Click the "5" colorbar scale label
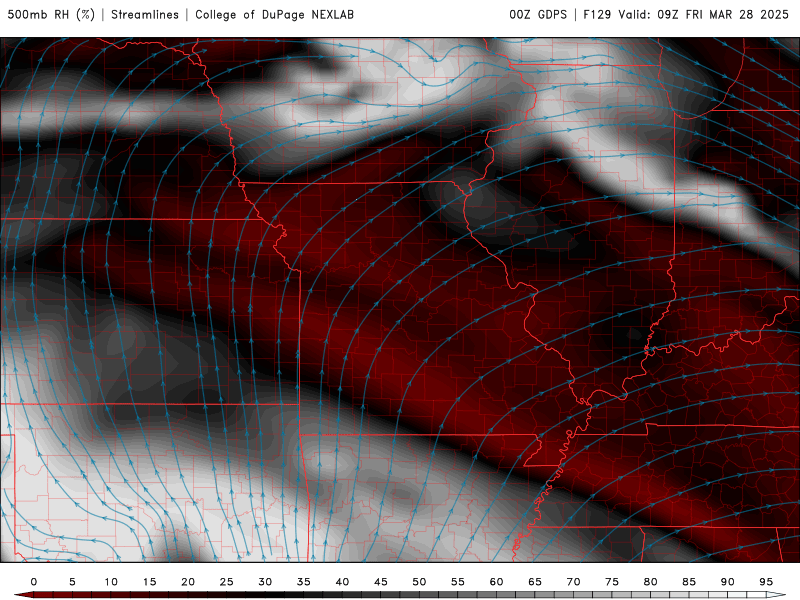The height and width of the screenshot is (600, 800). tap(72, 582)
